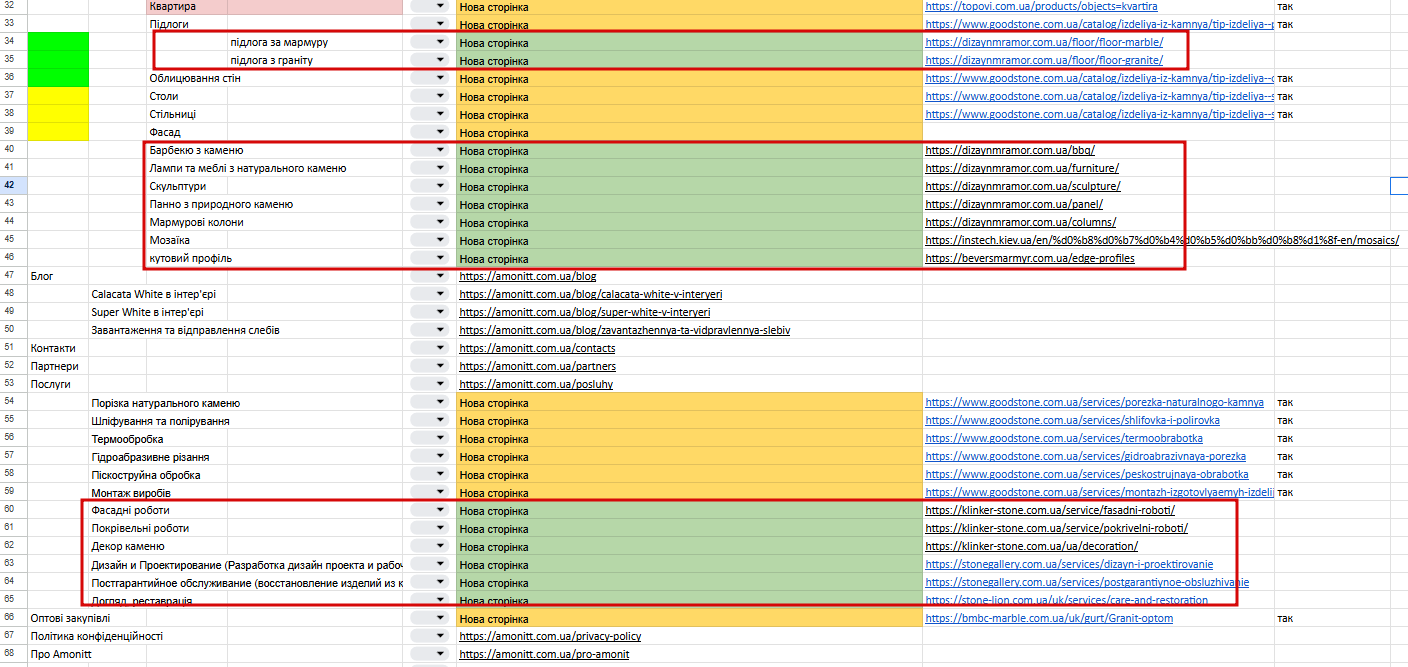Open the amonitt.com.ua/partners link
The image size is (1408, 667).
click(537, 367)
